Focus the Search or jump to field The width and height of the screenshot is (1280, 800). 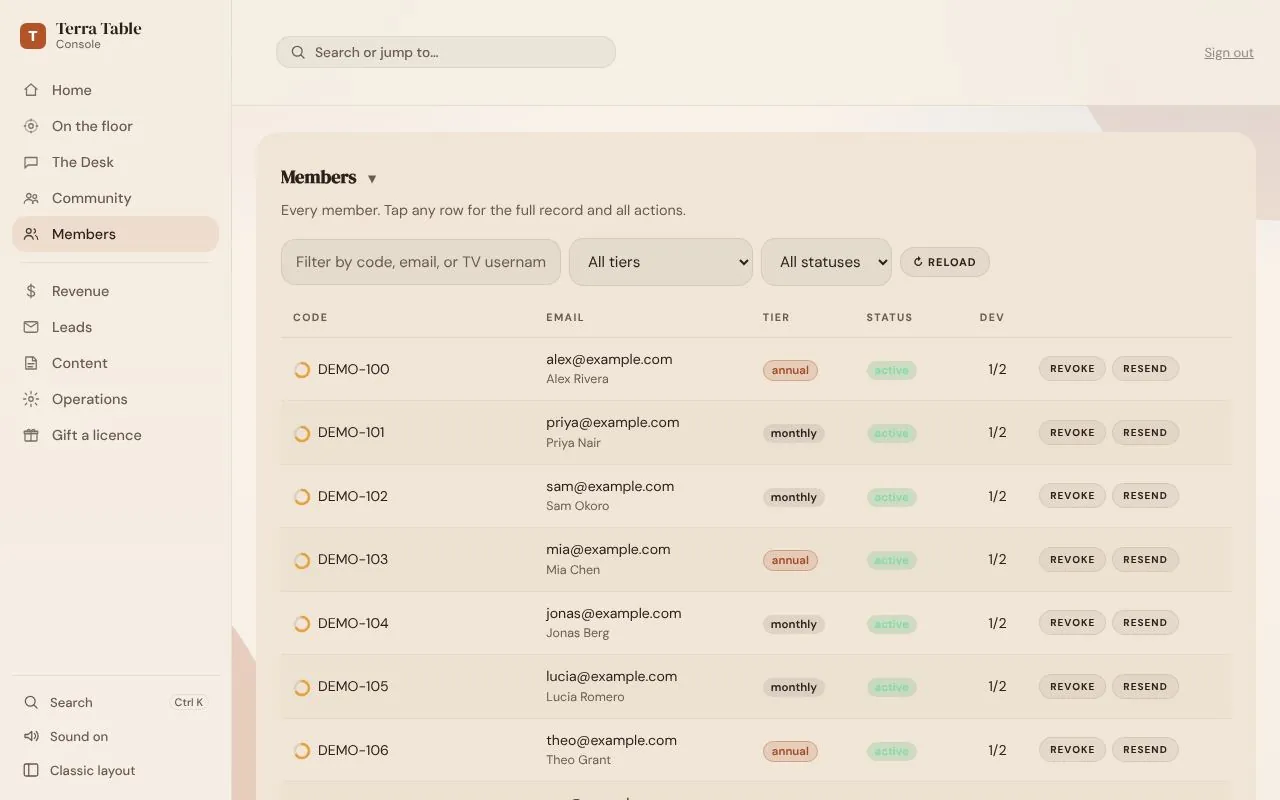446,52
